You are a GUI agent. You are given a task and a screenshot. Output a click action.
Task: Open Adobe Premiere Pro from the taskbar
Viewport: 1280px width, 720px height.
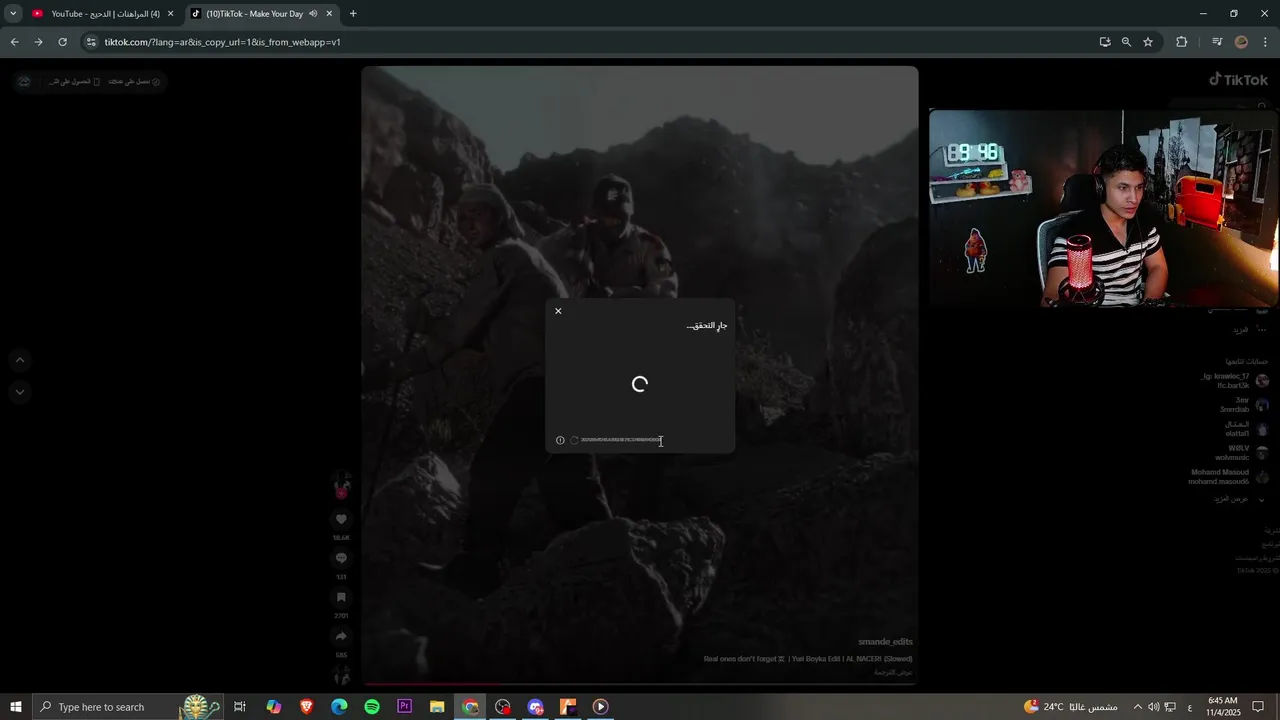[404, 707]
